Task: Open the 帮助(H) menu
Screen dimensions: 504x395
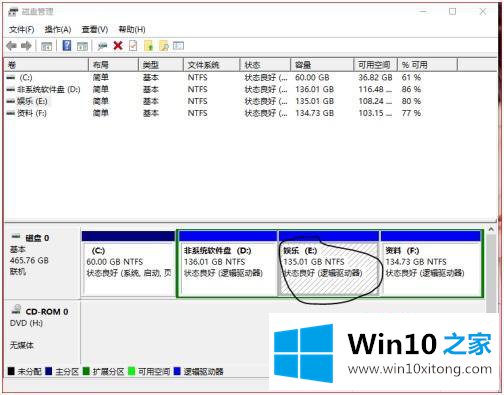Action: (x=132, y=30)
